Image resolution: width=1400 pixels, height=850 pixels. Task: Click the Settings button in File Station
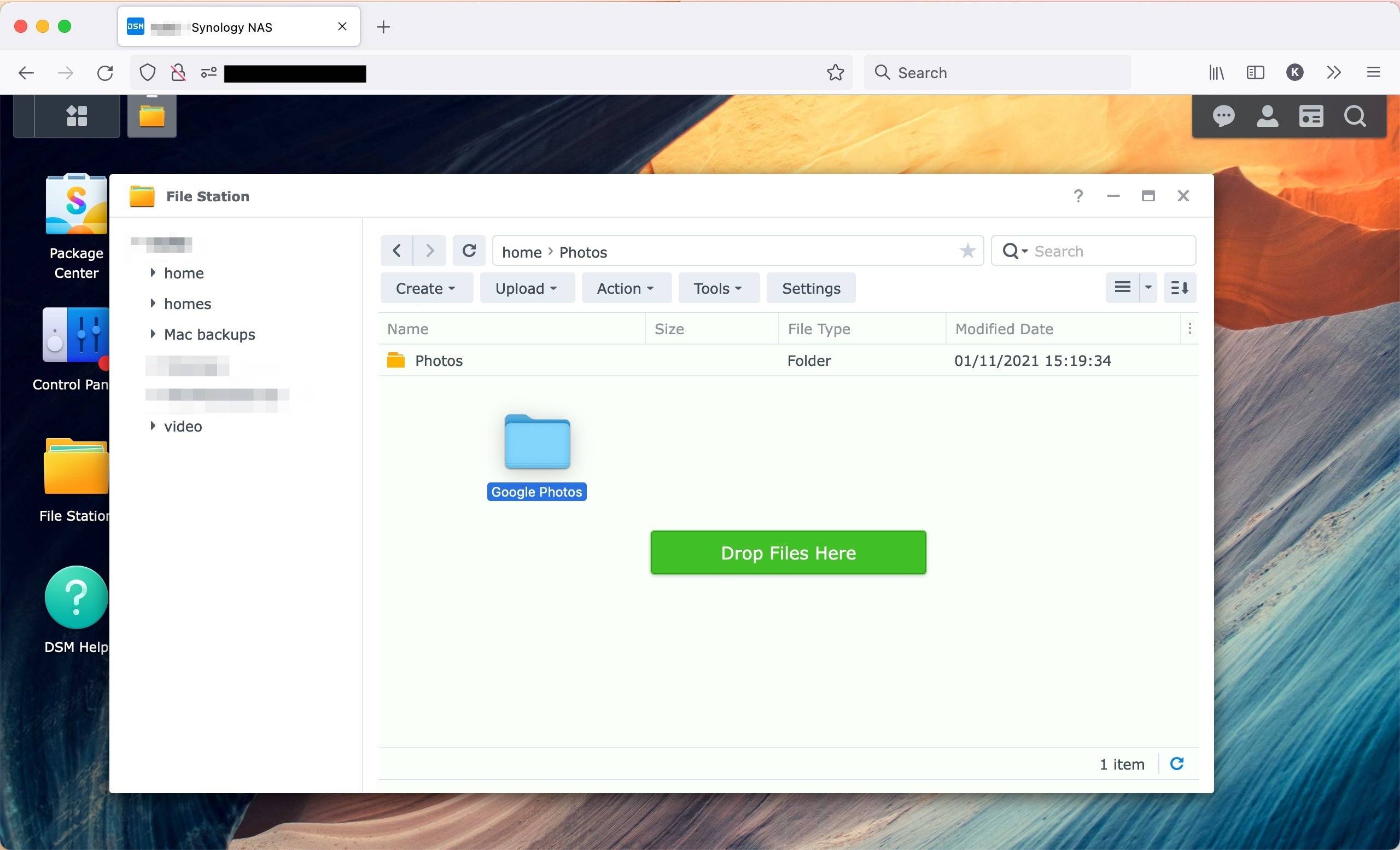click(811, 288)
